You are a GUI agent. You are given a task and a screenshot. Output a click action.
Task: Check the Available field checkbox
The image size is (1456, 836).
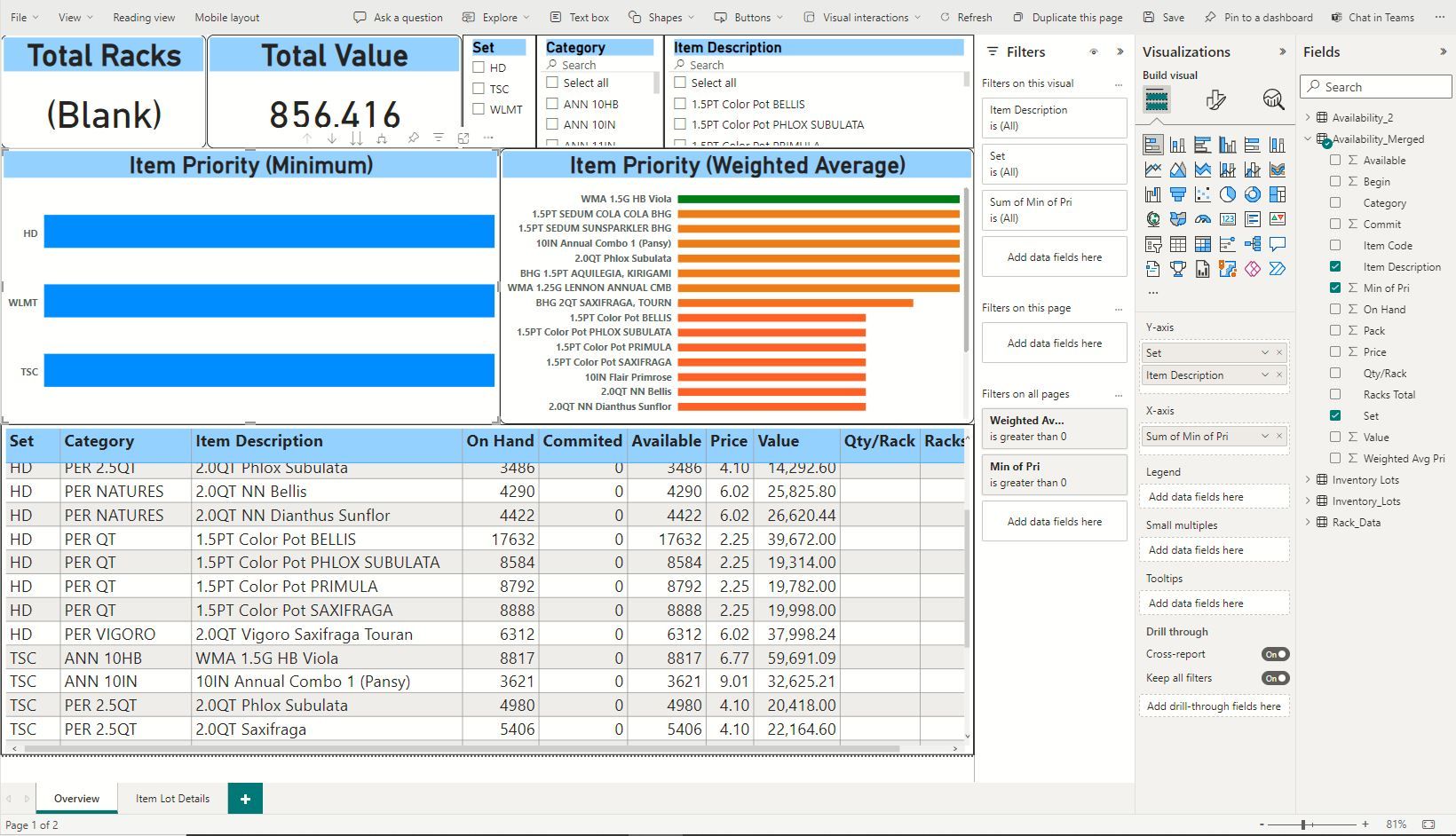tap(1335, 160)
